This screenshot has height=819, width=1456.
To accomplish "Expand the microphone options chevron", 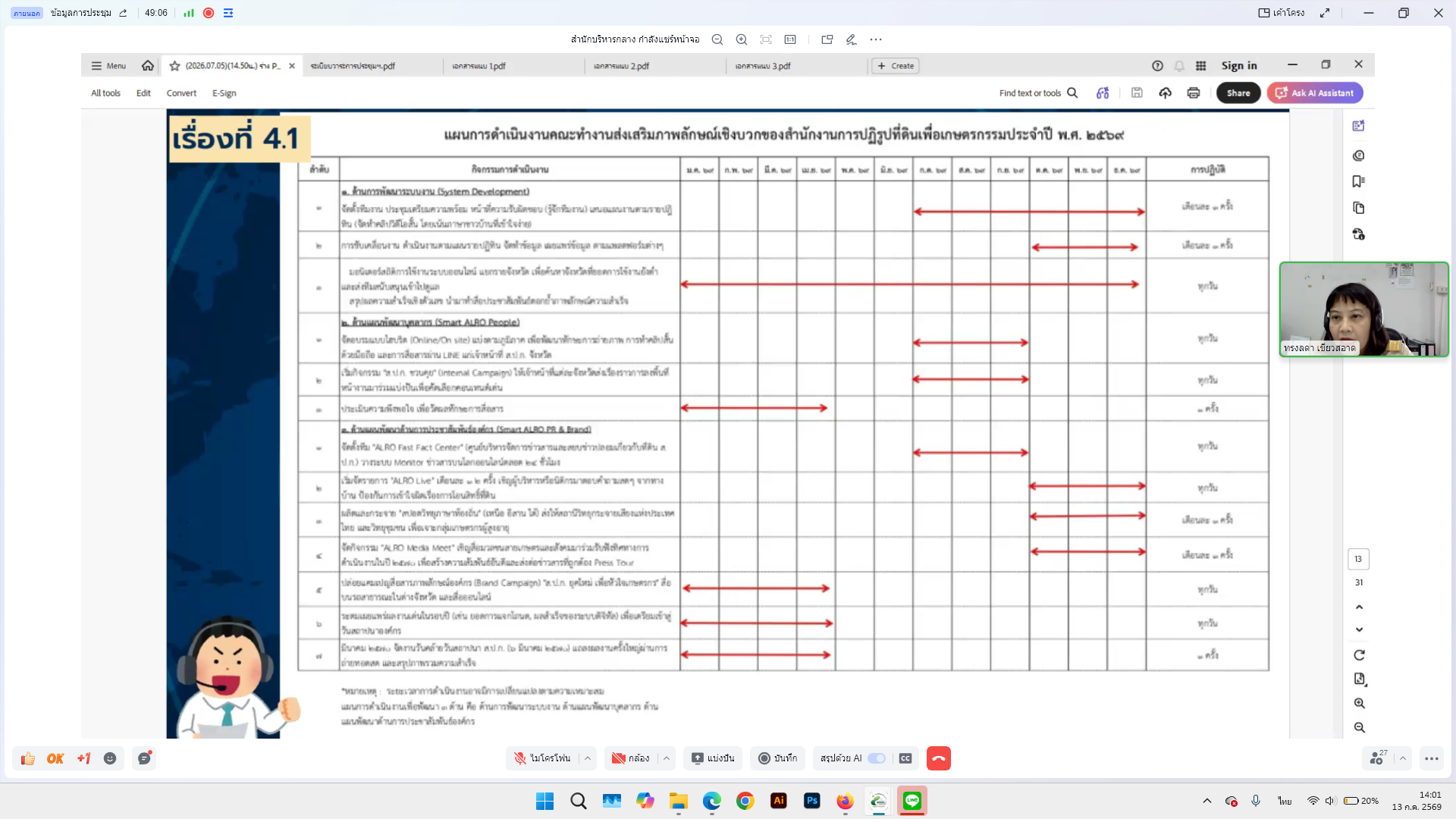I will [588, 758].
